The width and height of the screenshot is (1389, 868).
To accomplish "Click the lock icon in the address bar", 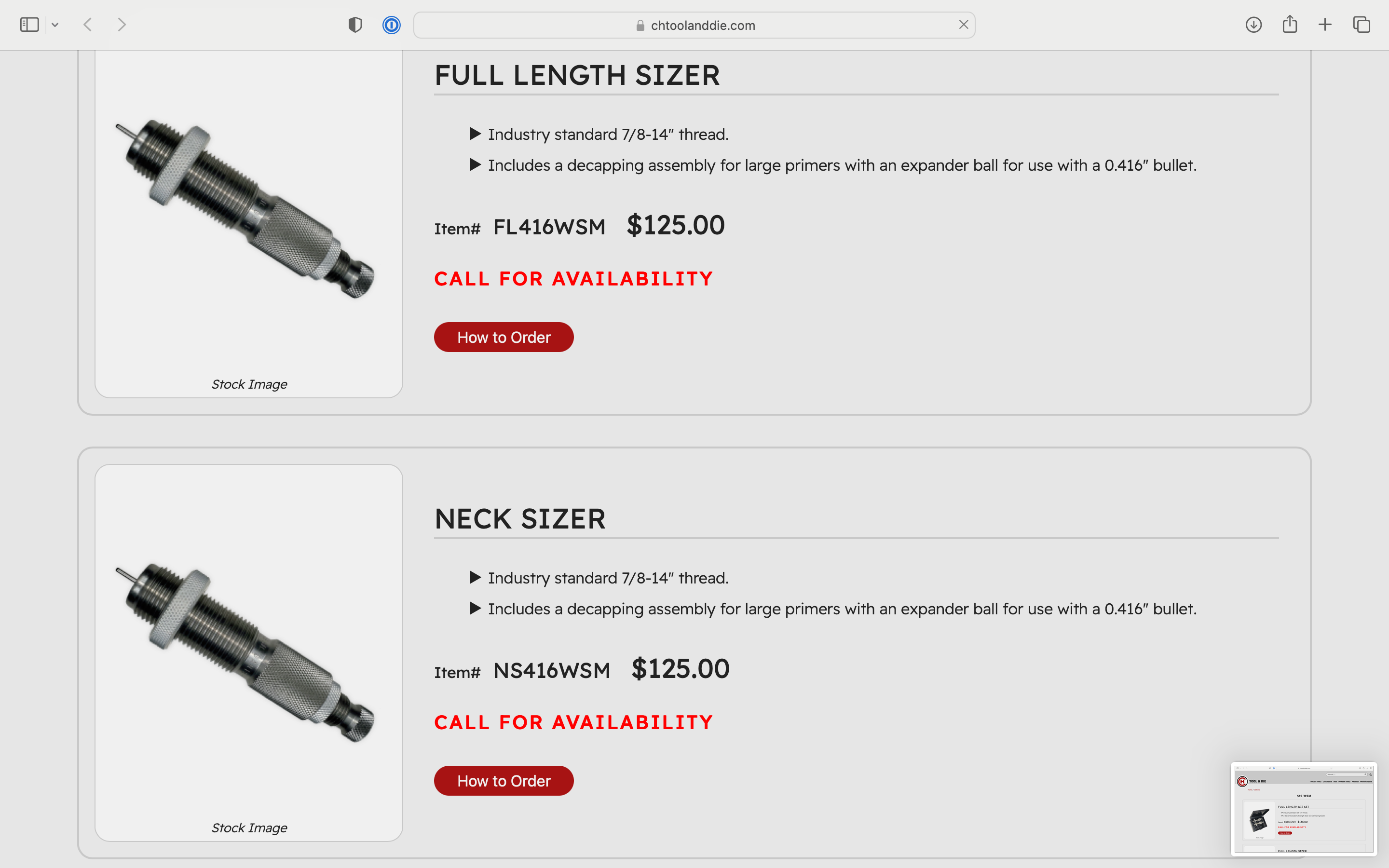I will tap(640, 25).
